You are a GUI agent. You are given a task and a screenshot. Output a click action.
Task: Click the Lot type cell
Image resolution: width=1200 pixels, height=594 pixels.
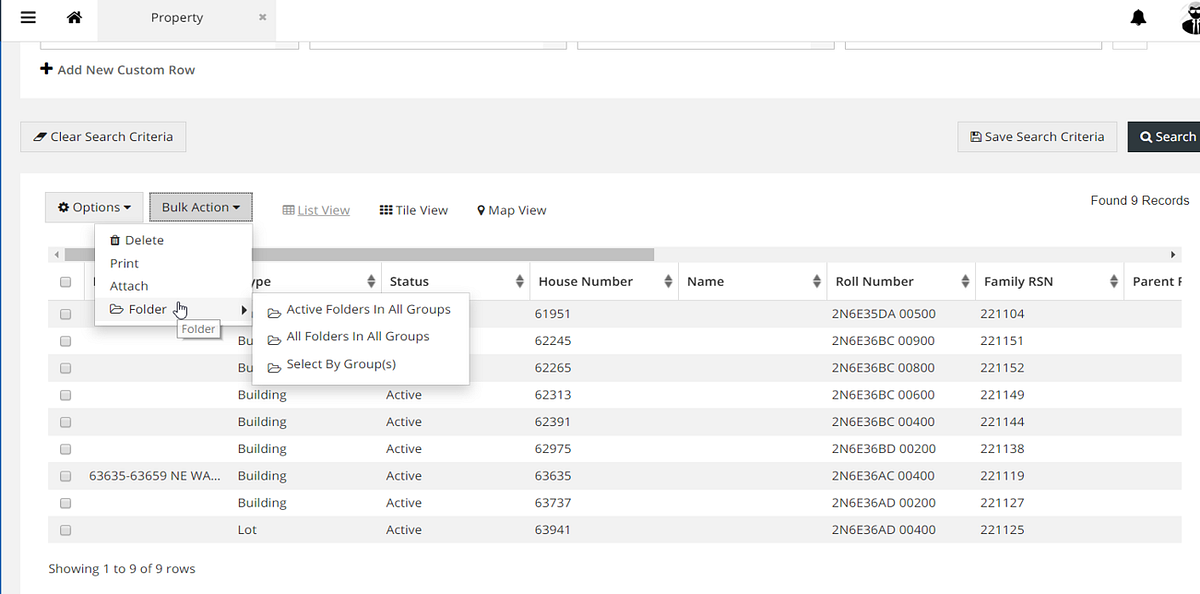pos(247,530)
